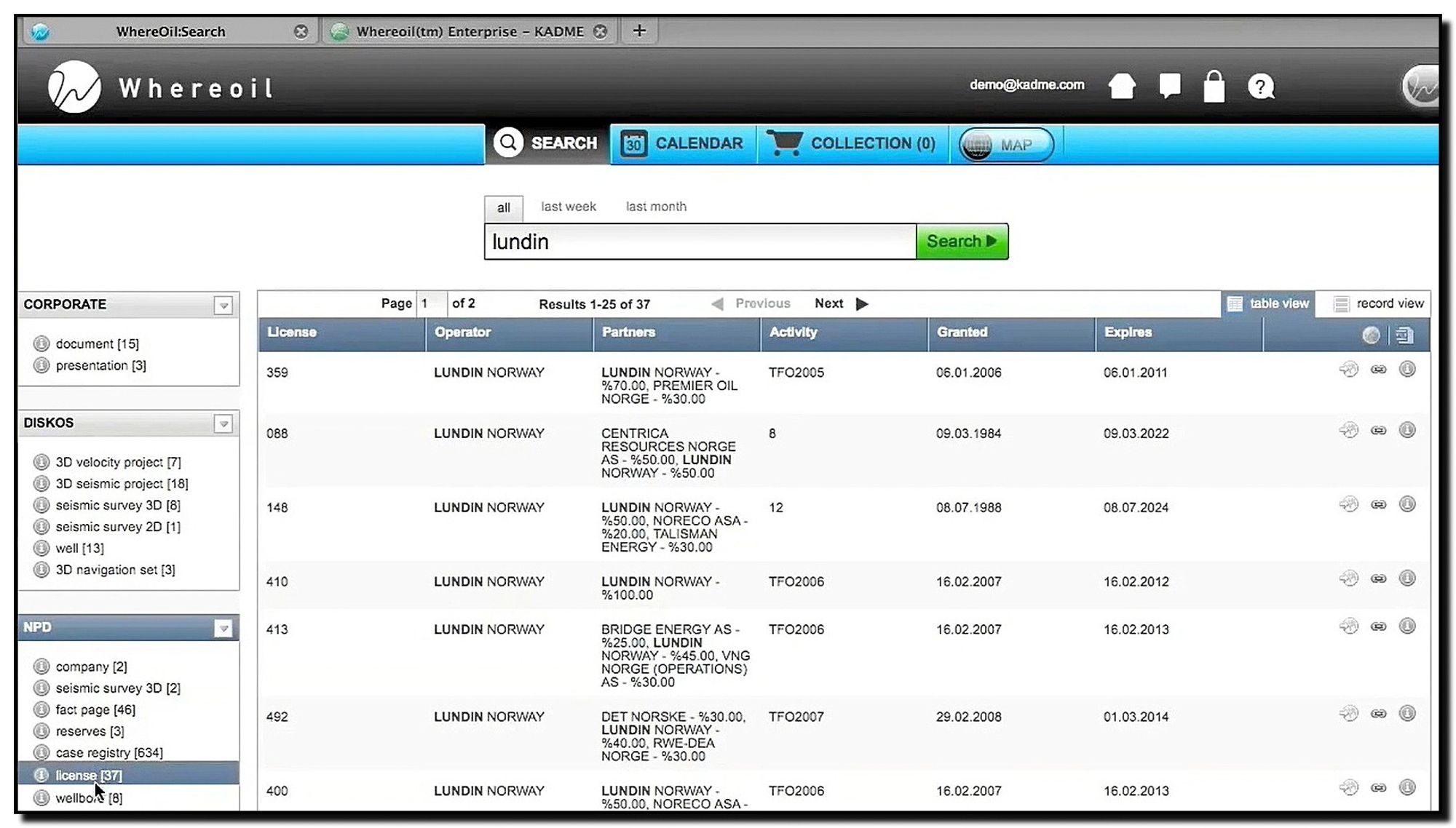This screenshot has height=828, width=1456.
Task: Select the 'last week' filter tab
Action: tap(568, 207)
